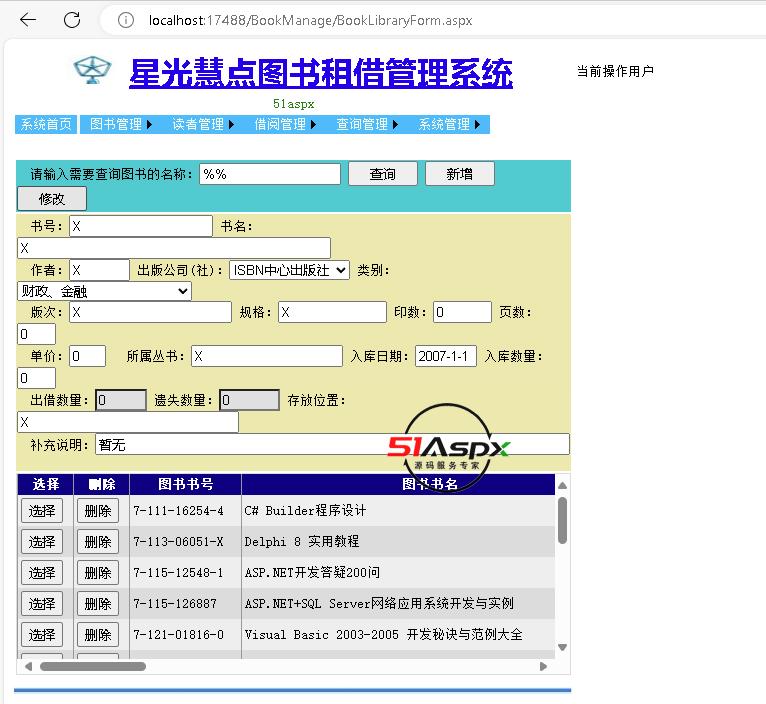Click book number 7-121-01816-0
The width and height of the screenshot is (766, 704).
(178, 635)
